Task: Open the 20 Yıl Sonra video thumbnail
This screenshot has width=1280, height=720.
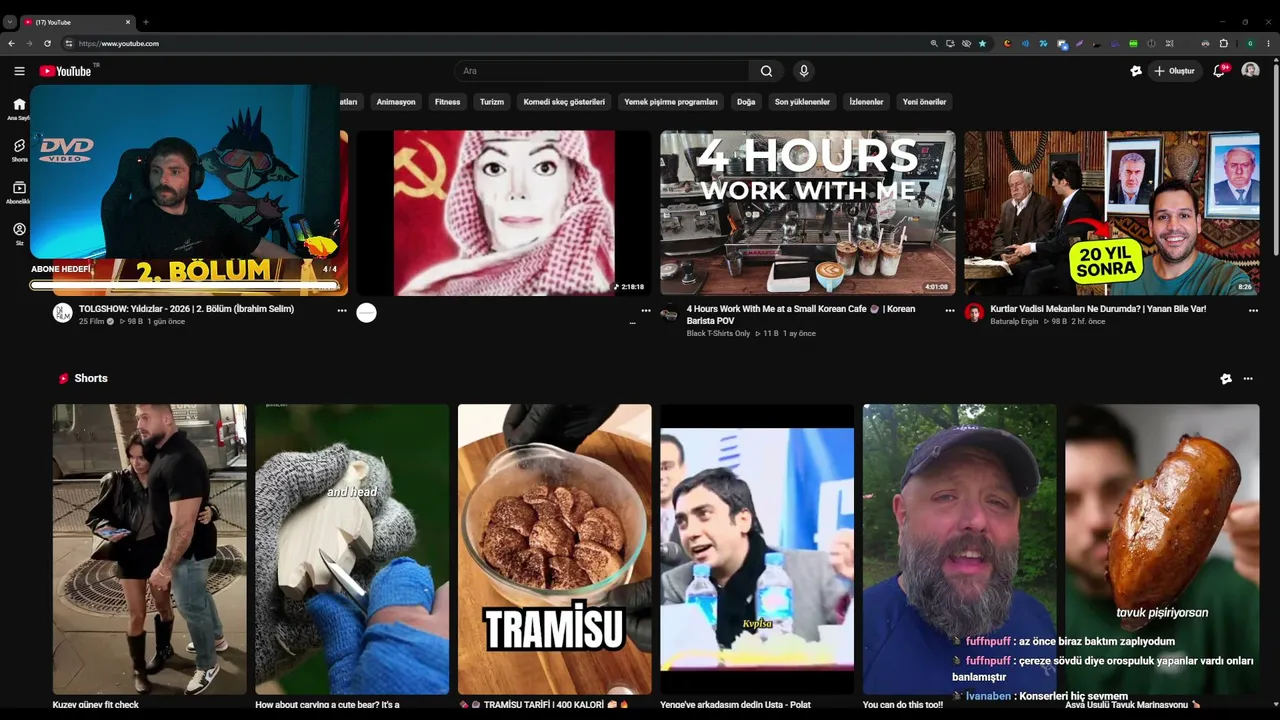Action: coord(1112,213)
